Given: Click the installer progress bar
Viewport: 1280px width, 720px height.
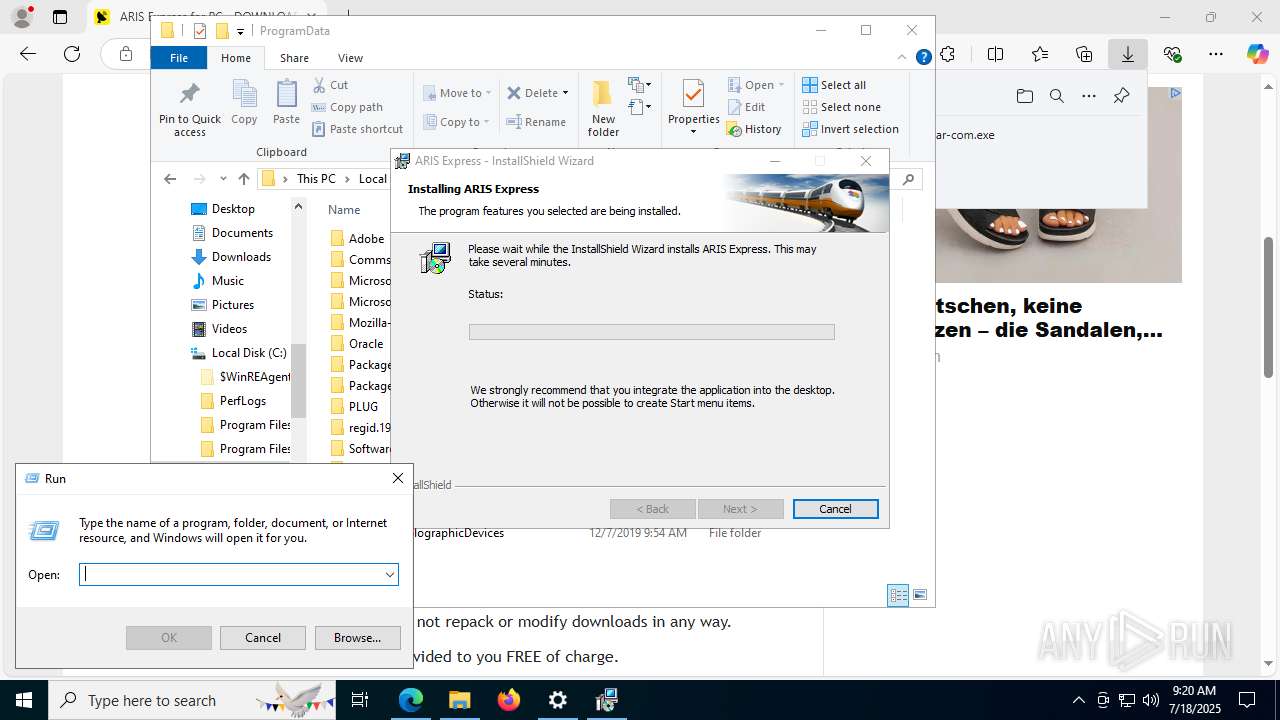Looking at the screenshot, I should point(651,332).
